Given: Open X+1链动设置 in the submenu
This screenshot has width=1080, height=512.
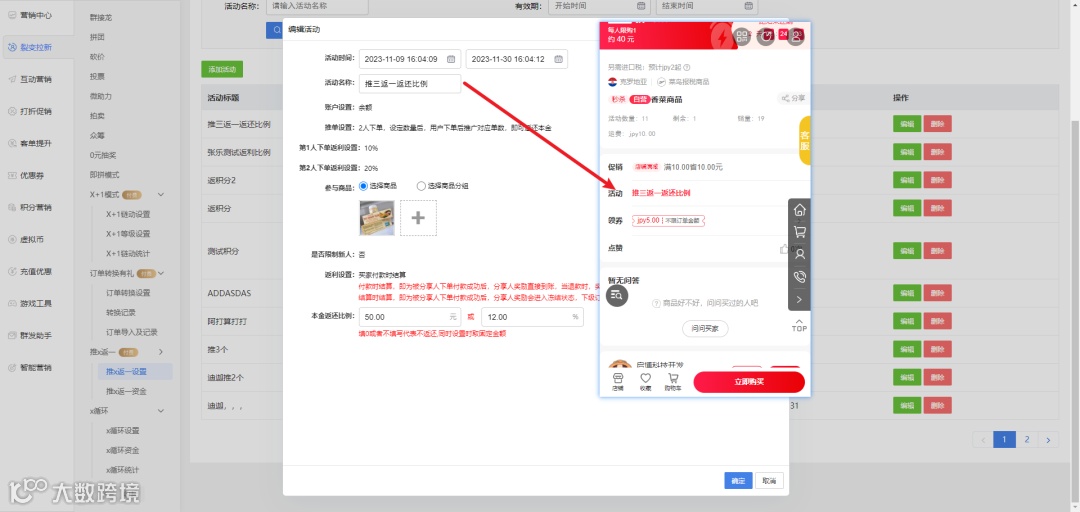Looking at the screenshot, I should click(x=127, y=214).
